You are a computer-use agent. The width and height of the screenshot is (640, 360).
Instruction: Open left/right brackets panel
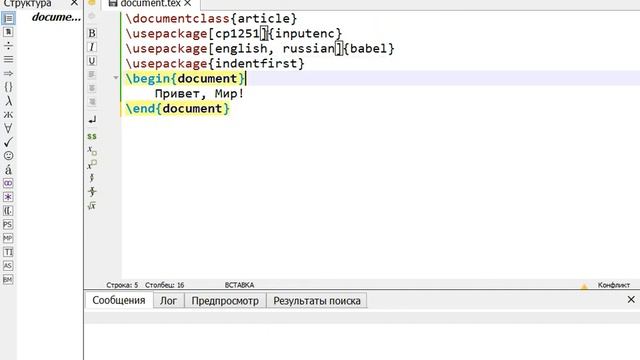(8, 211)
